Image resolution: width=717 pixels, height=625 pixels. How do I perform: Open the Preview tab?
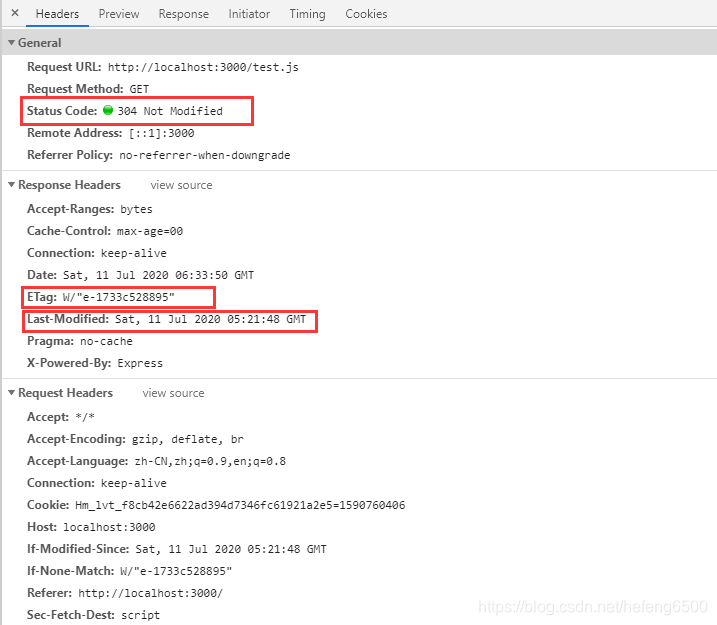pyautogui.click(x=119, y=14)
